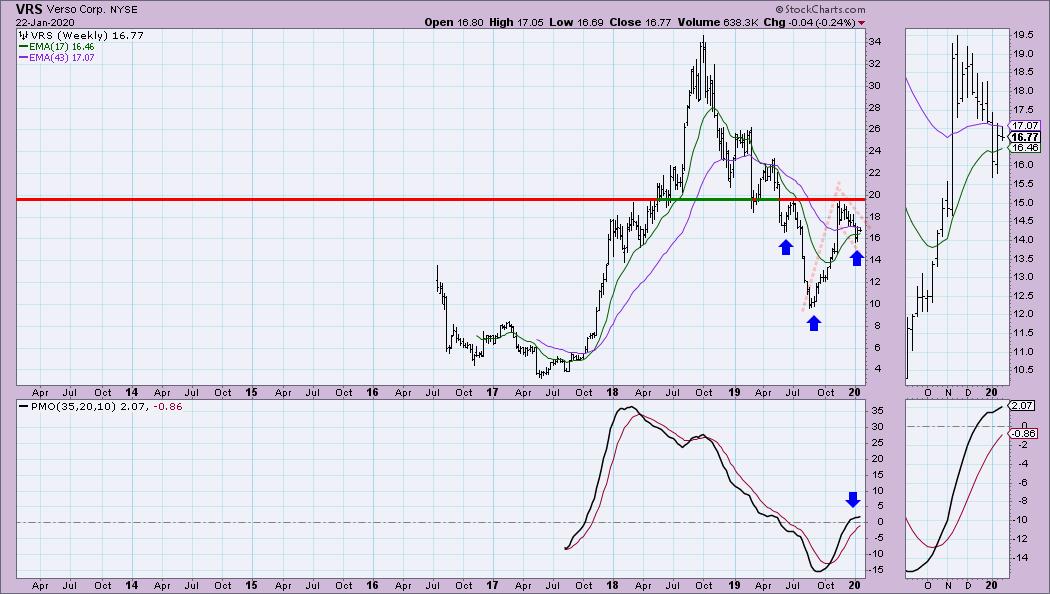1050x594 pixels.
Task: Click the red down-triangle change indicator
Action: [861, 23]
